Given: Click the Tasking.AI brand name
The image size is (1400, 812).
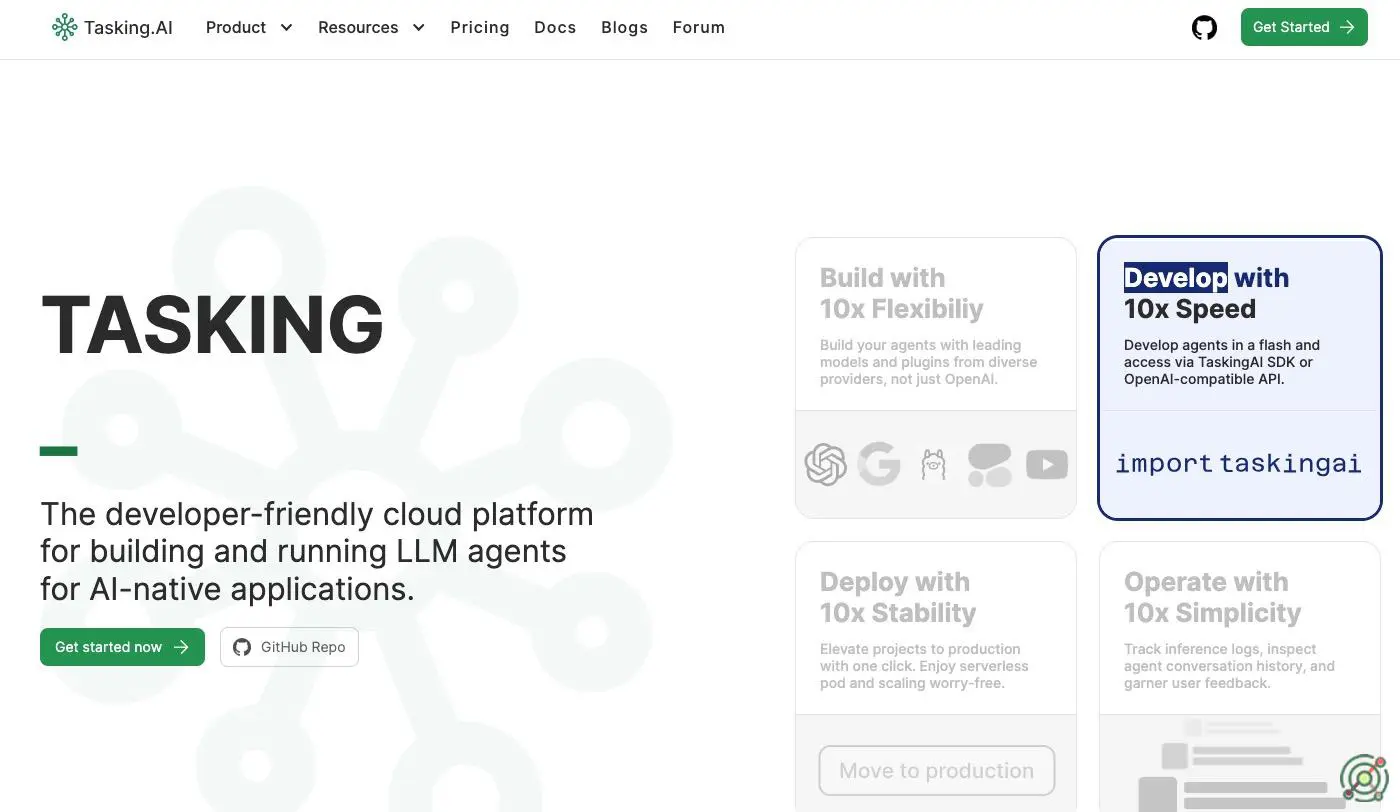Looking at the screenshot, I should click(128, 27).
